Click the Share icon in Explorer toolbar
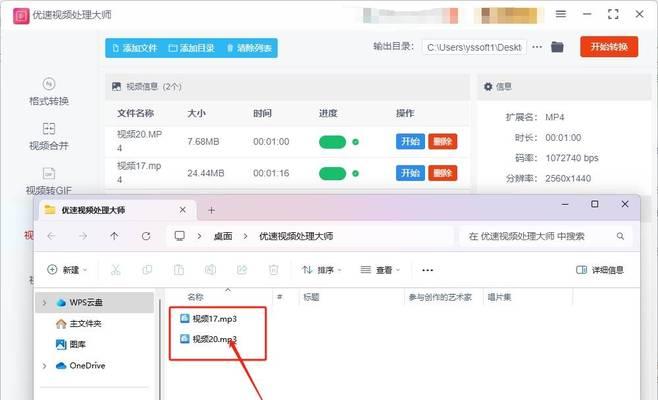 [242, 270]
